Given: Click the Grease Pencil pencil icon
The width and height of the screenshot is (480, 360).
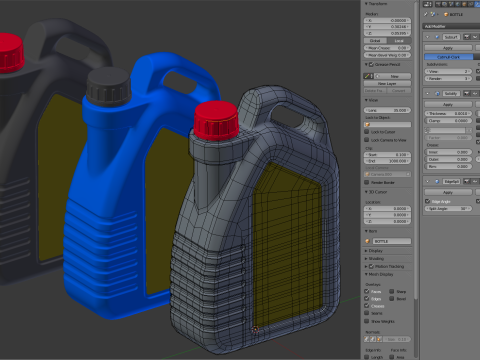Looking at the screenshot, I should (366, 76).
